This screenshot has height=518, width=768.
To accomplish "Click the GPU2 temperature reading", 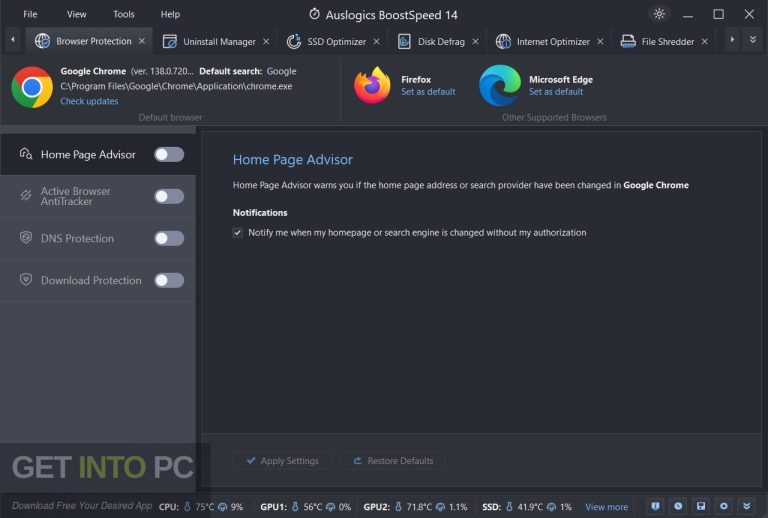I will [x=419, y=507].
